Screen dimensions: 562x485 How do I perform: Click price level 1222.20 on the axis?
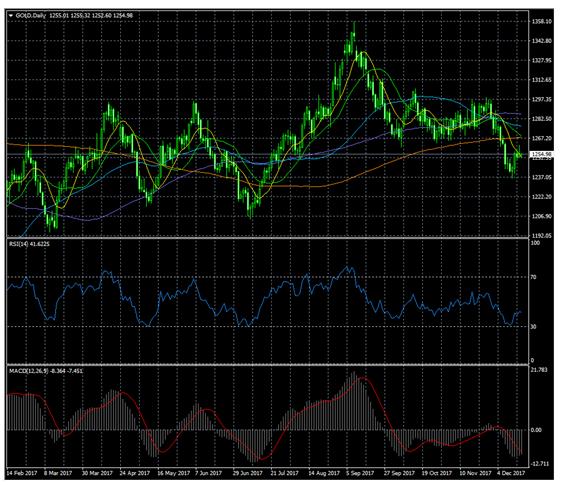542,197
